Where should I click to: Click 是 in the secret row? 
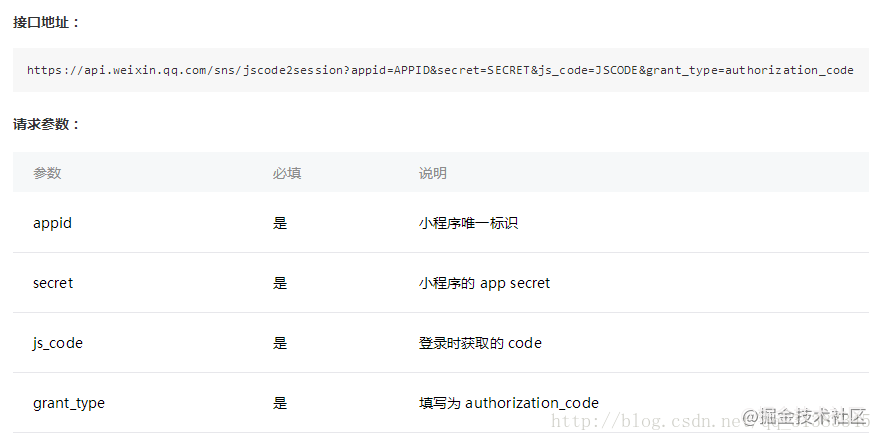coord(280,283)
